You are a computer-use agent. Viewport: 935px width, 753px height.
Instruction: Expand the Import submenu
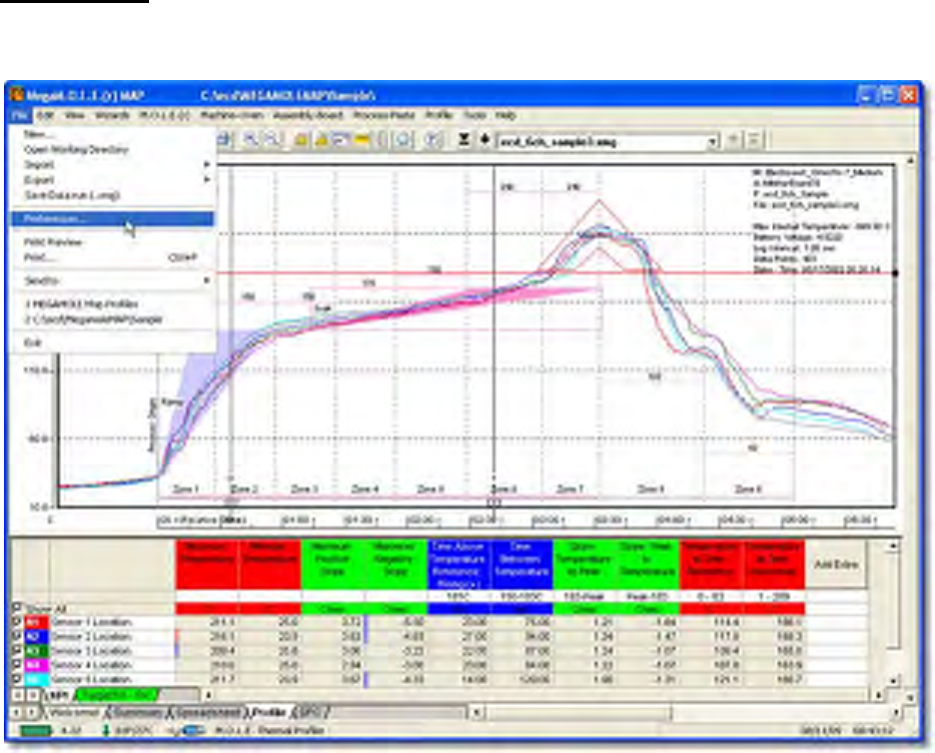[x=113, y=165]
